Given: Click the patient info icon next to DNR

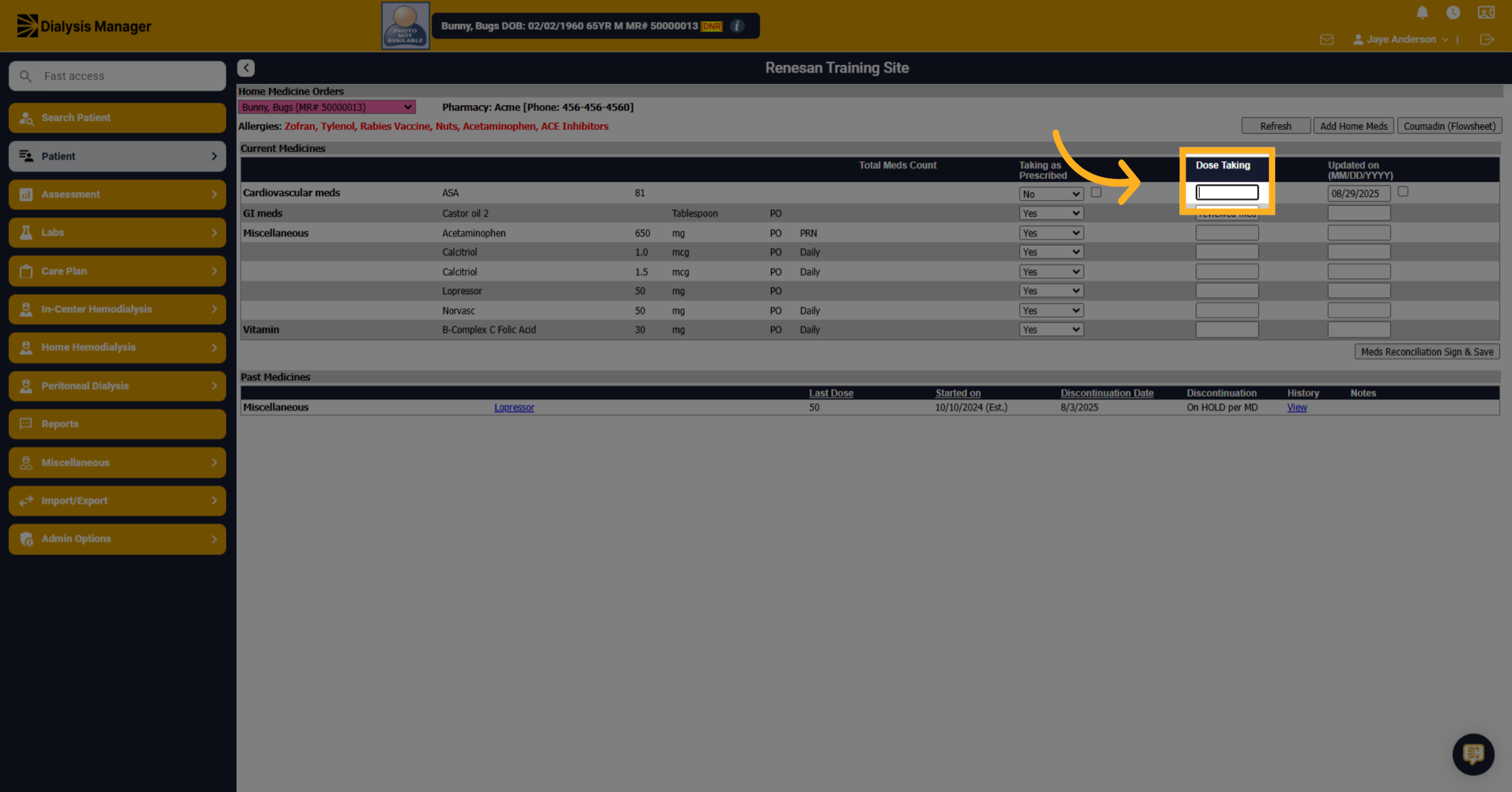Looking at the screenshot, I should [x=736, y=26].
